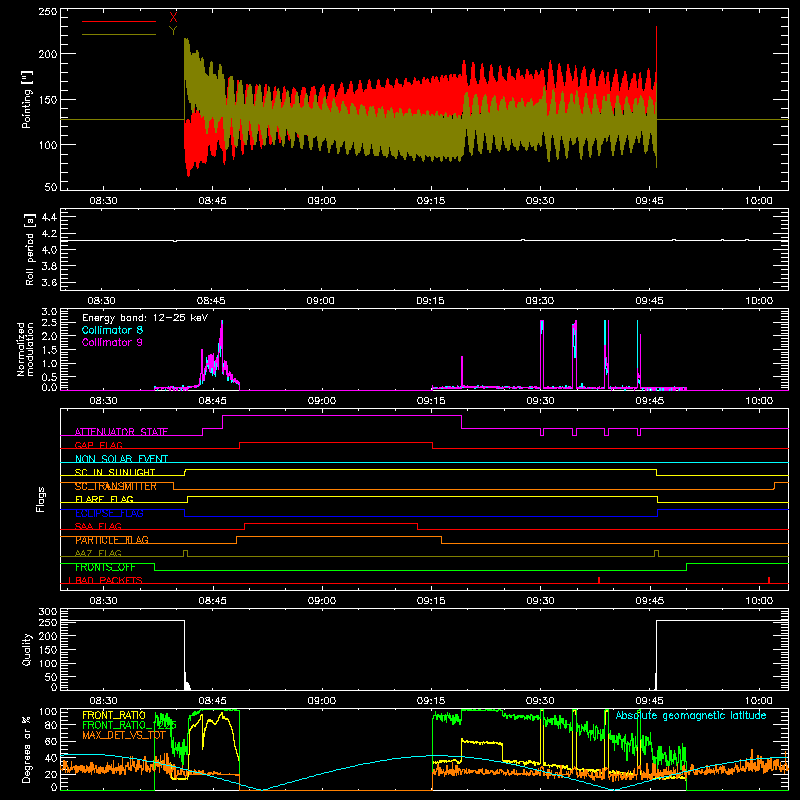The image size is (800, 800).
Task: Click the NON_SOLAR_EVENT flag label
Action: click(x=121, y=459)
